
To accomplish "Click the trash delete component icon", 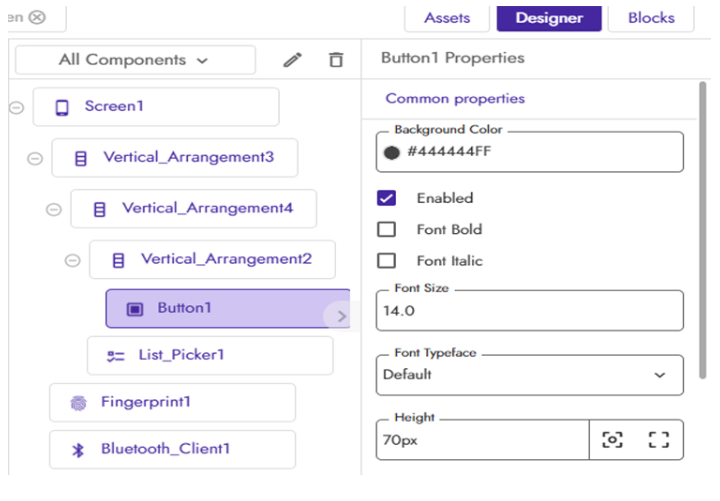I will point(336,60).
